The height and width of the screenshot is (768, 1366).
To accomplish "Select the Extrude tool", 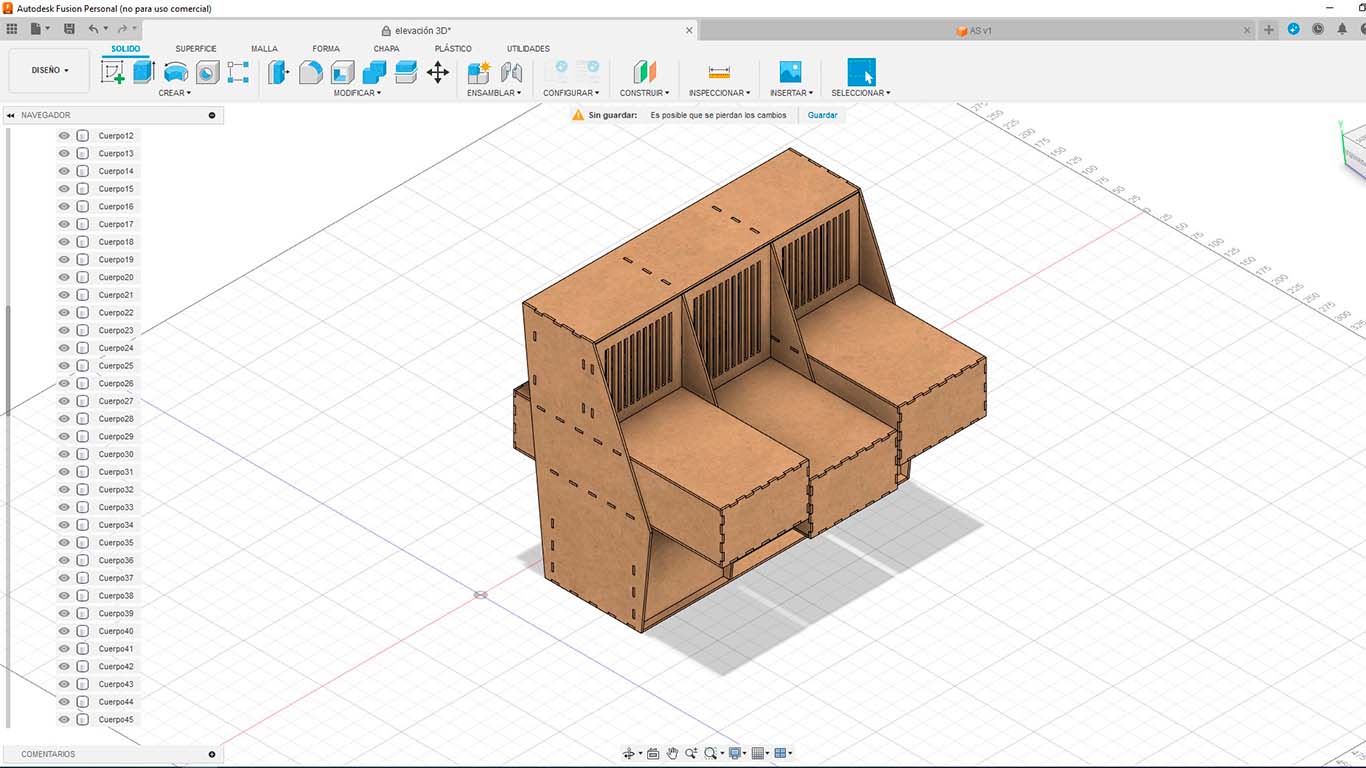I will point(144,72).
